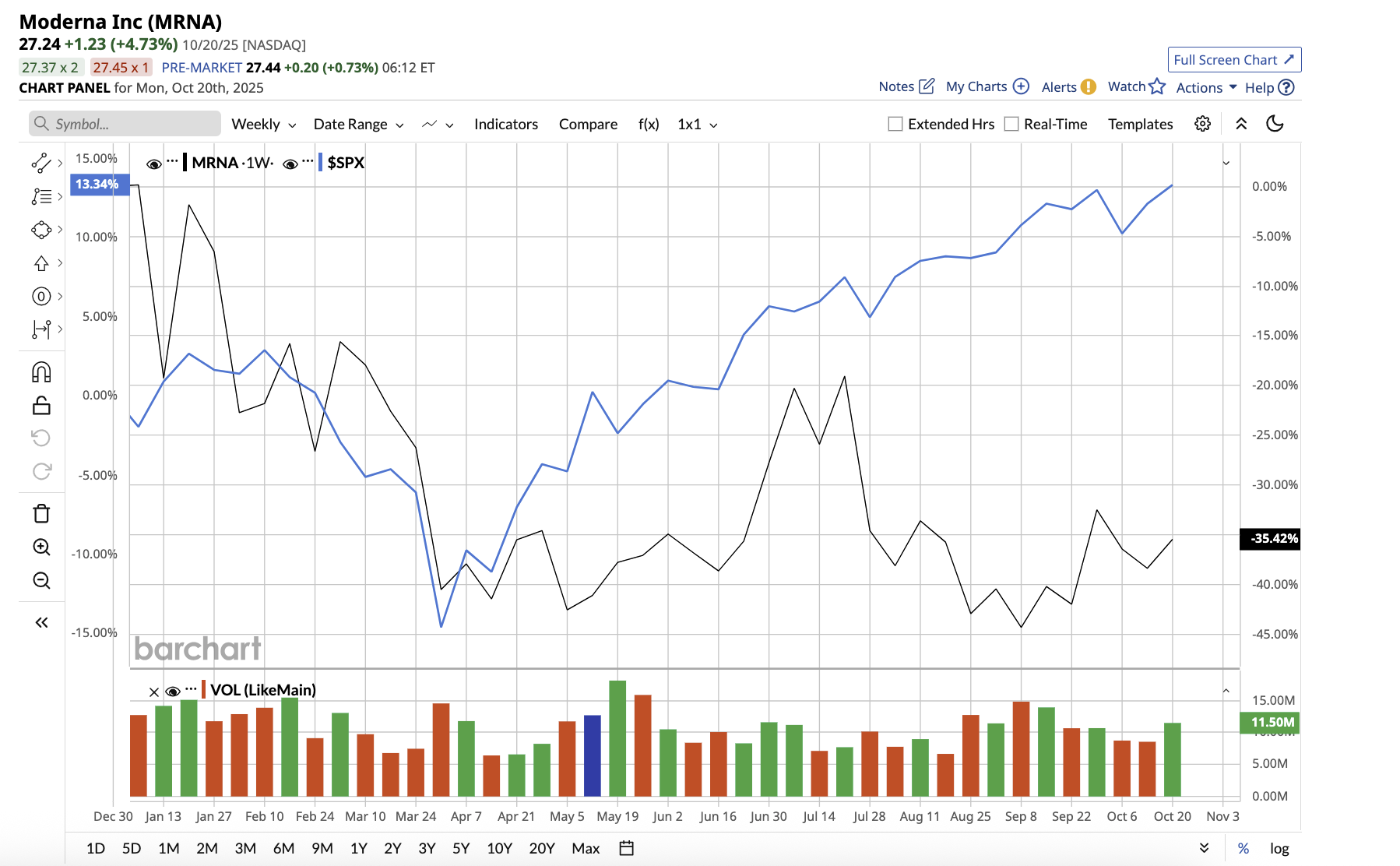Screen dimensions: 1400x866
Task: Open the Templates menu
Action: click(1140, 124)
